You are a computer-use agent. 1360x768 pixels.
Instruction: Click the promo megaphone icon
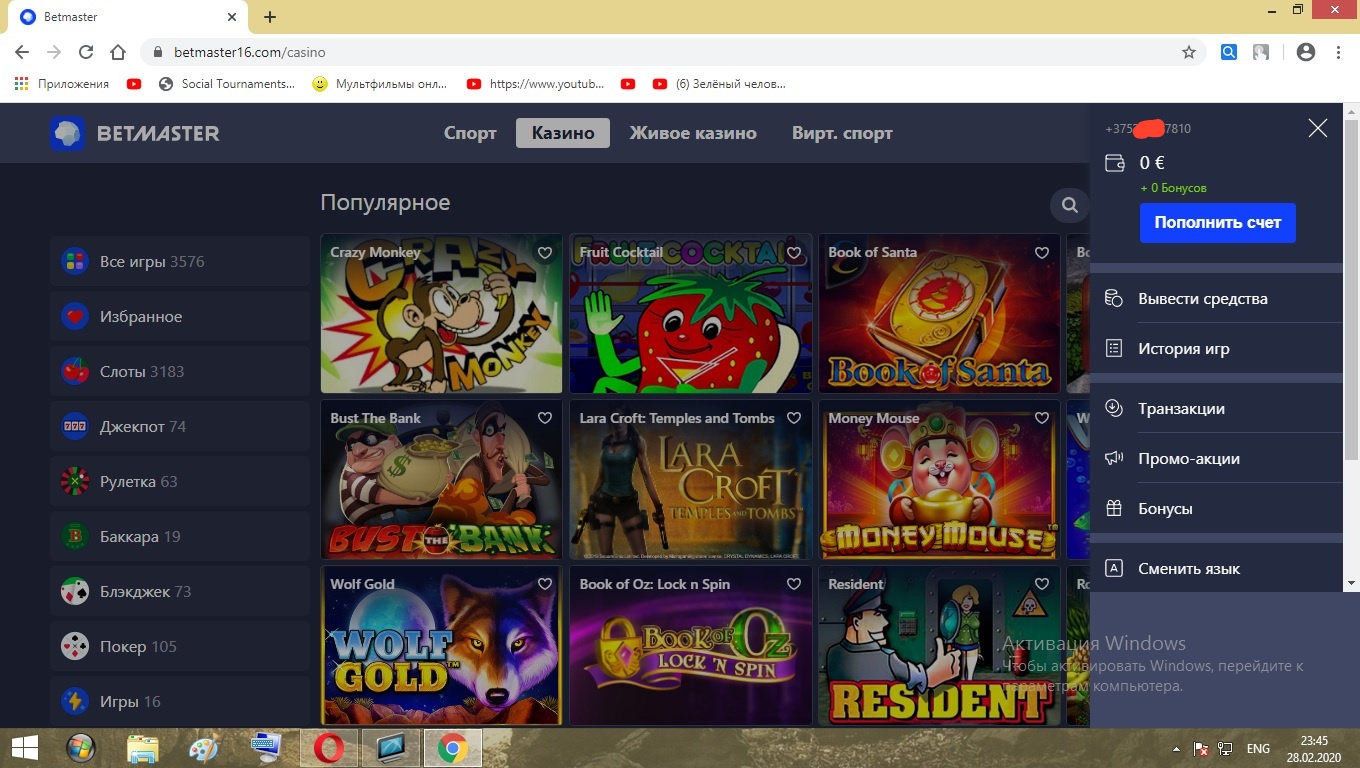coord(1114,458)
